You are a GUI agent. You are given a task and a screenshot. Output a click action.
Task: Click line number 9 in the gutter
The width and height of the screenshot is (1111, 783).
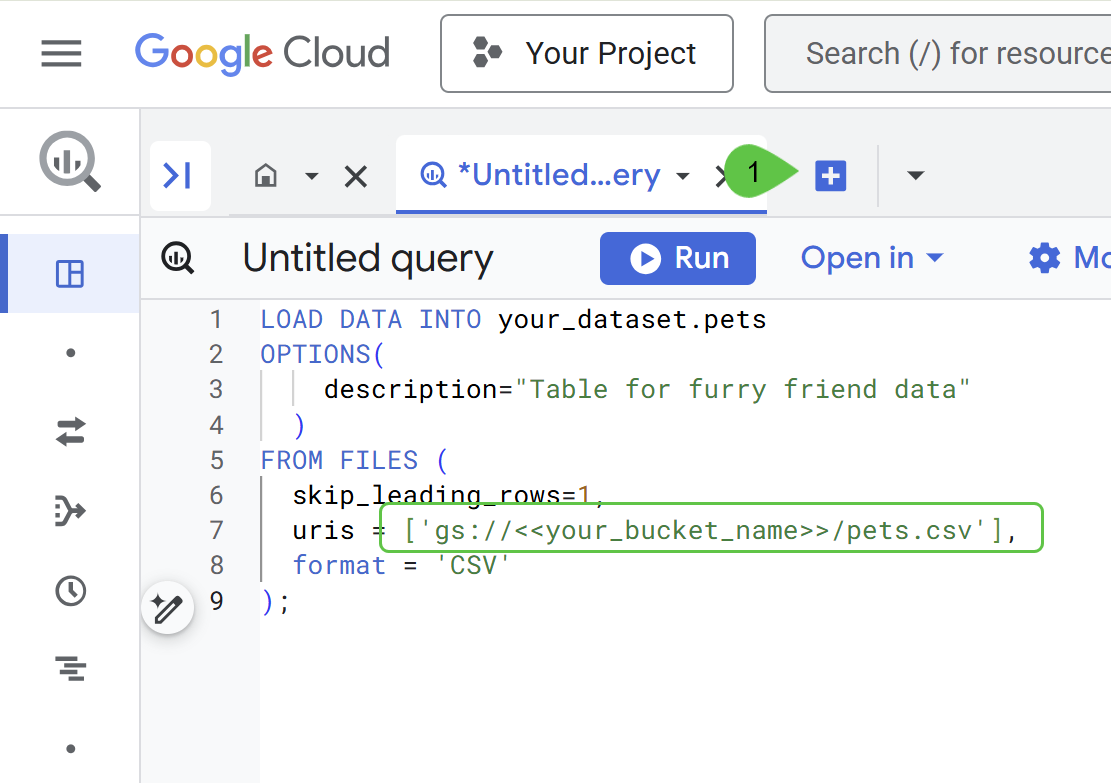[x=217, y=601]
